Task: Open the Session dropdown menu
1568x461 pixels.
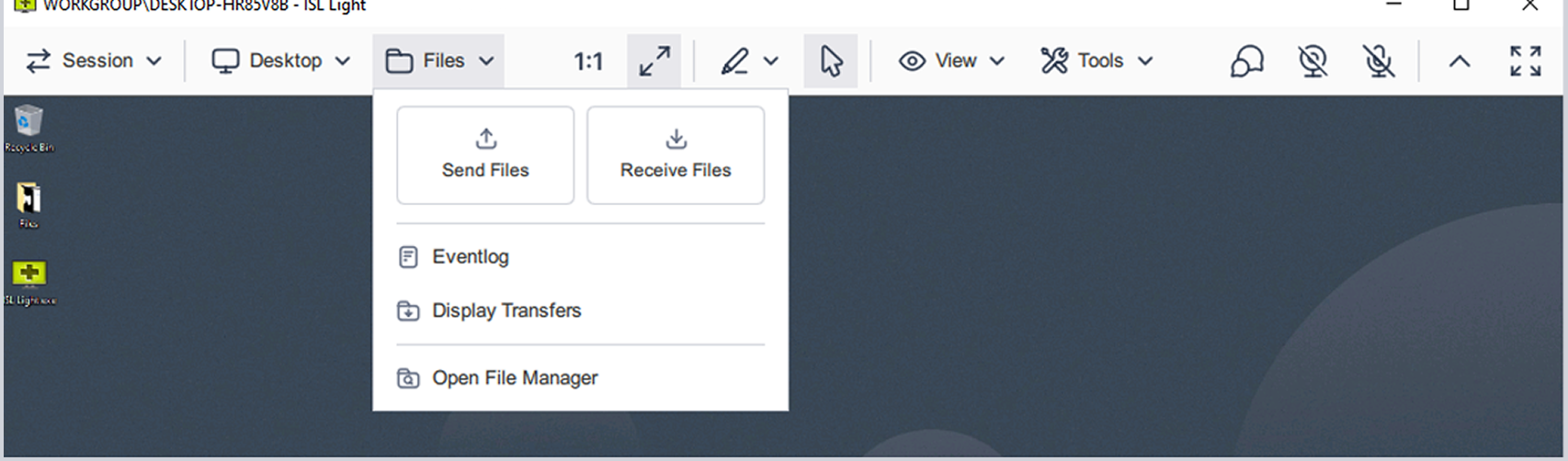Action: pos(93,61)
